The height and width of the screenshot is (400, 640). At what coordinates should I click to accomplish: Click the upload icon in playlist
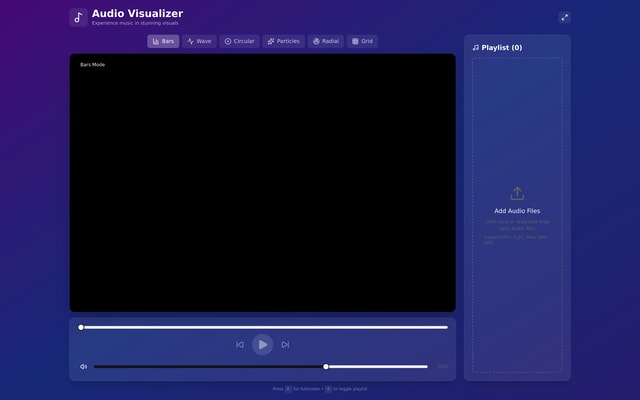[x=517, y=193]
